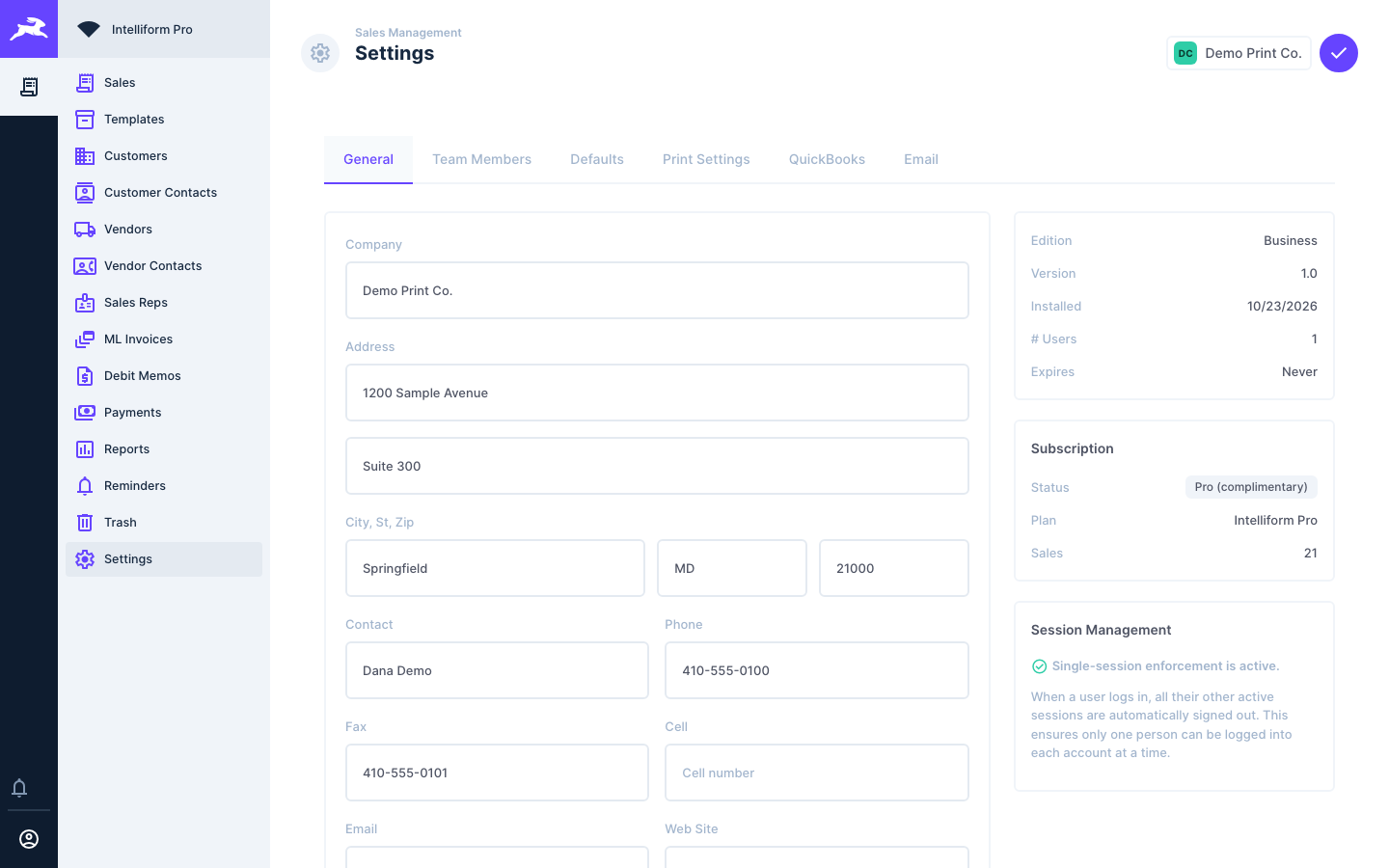The image size is (1389, 868).
Task: Click the Cell number field
Action: (x=817, y=773)
